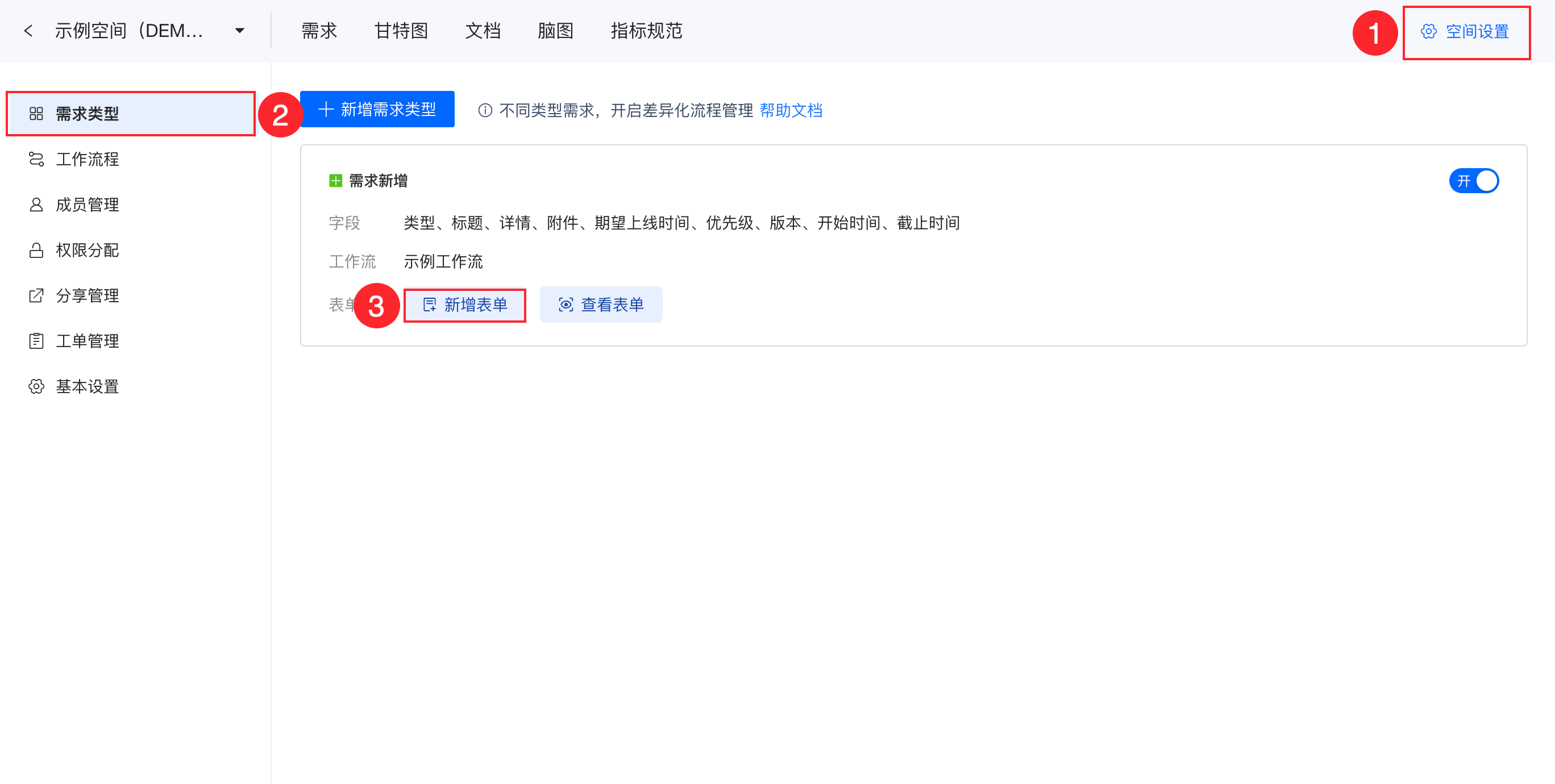
Task: Click the 成员管理 person icon
Action: point(36,205)
